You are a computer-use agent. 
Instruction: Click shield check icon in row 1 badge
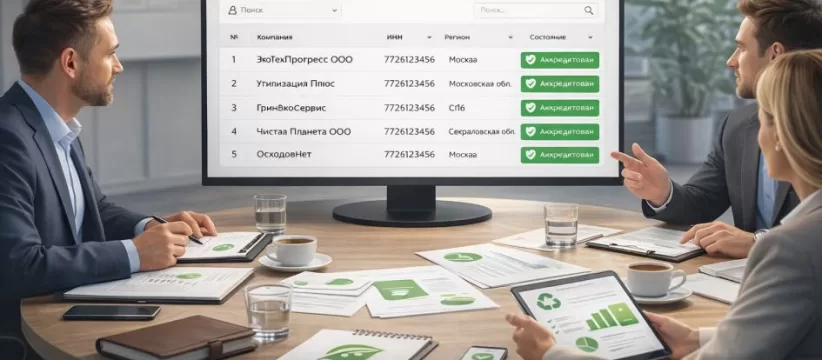pos(531,60)
